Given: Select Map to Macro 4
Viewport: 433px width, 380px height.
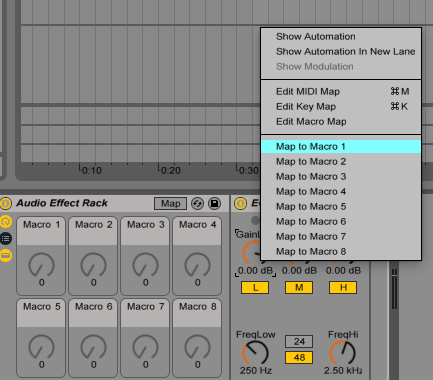Looking at the screenshot, I should pyautogui.click(x=341, y=192).
